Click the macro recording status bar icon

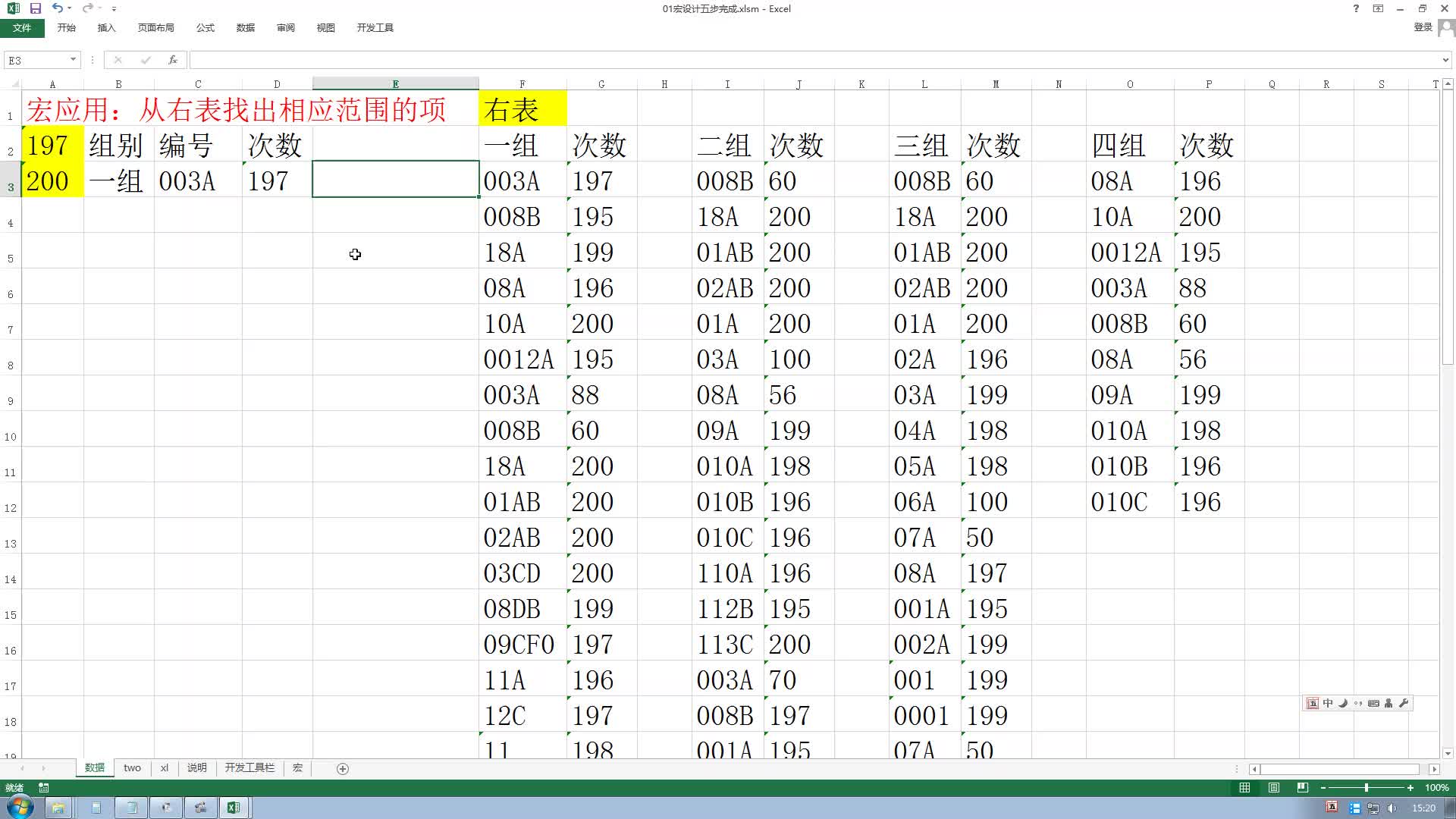44,787
